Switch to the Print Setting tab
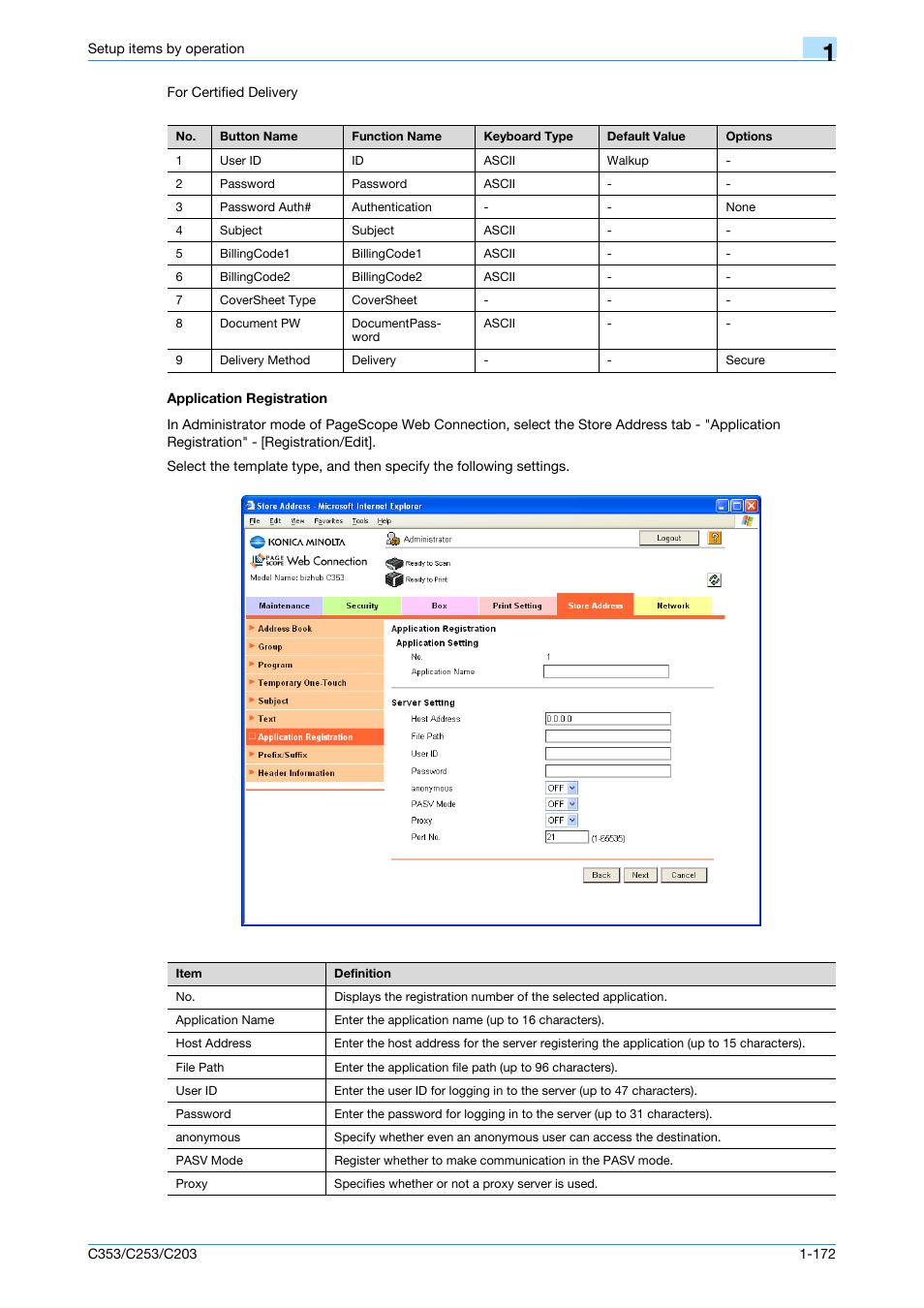This screenshot has height=1308, width=924. pos(517,606)
